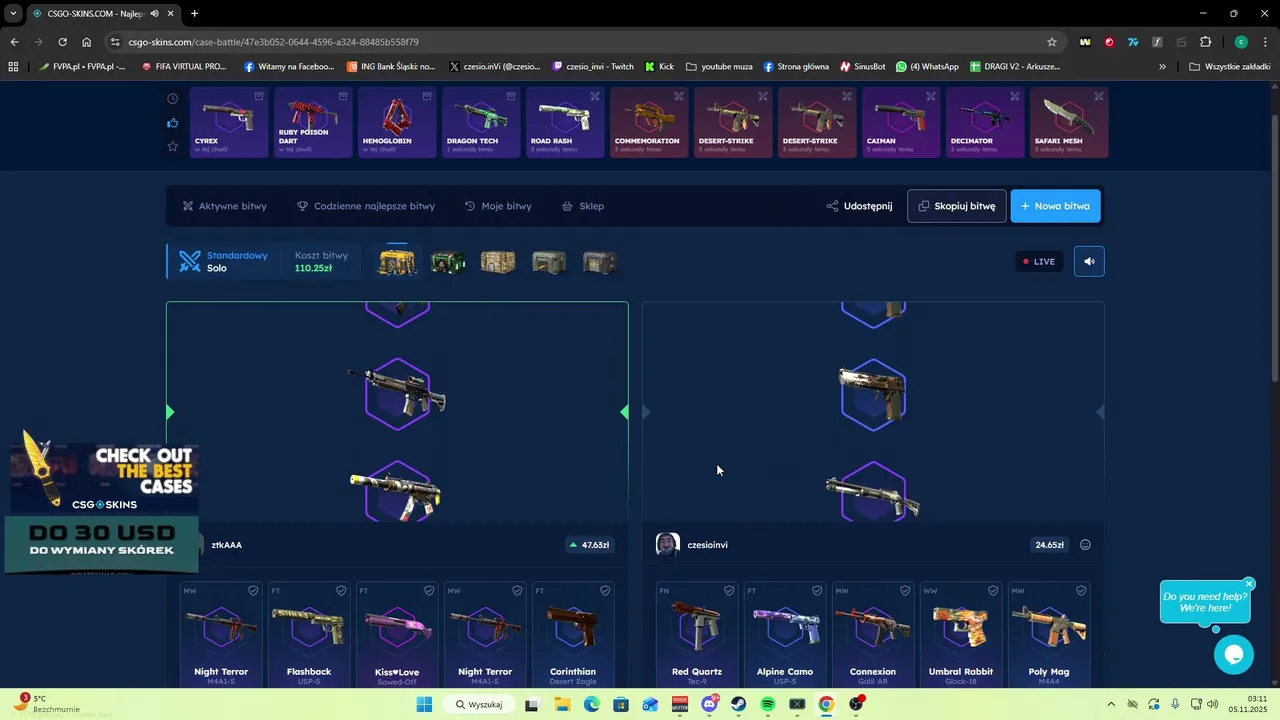This screenshot has height=720, width=1280.
Task: Open Spotify from the taskbar
Action: (x=768, y=704)
